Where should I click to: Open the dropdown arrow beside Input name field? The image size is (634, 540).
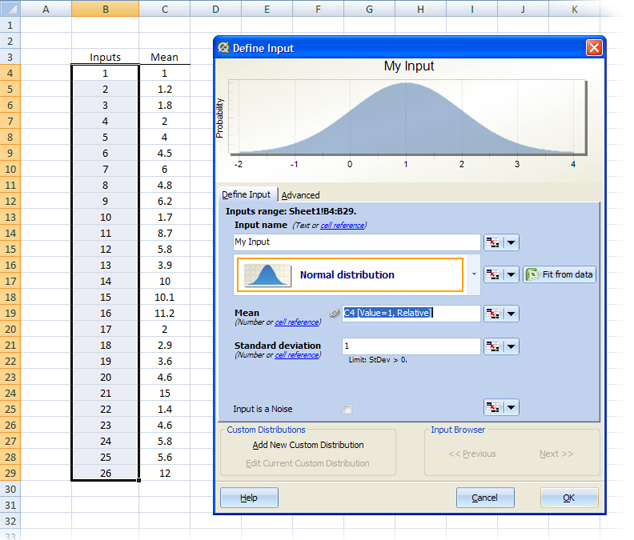tap(511, 242)
